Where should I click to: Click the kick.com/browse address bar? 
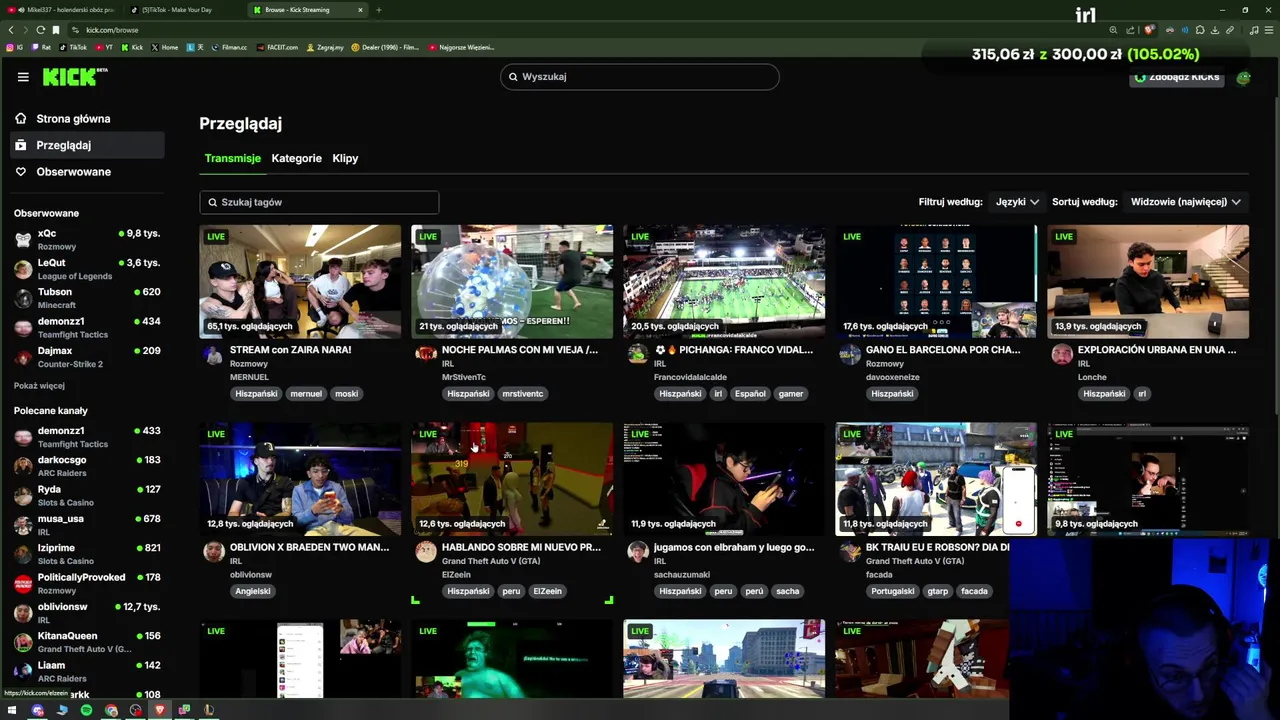click(x=590, y=30)
